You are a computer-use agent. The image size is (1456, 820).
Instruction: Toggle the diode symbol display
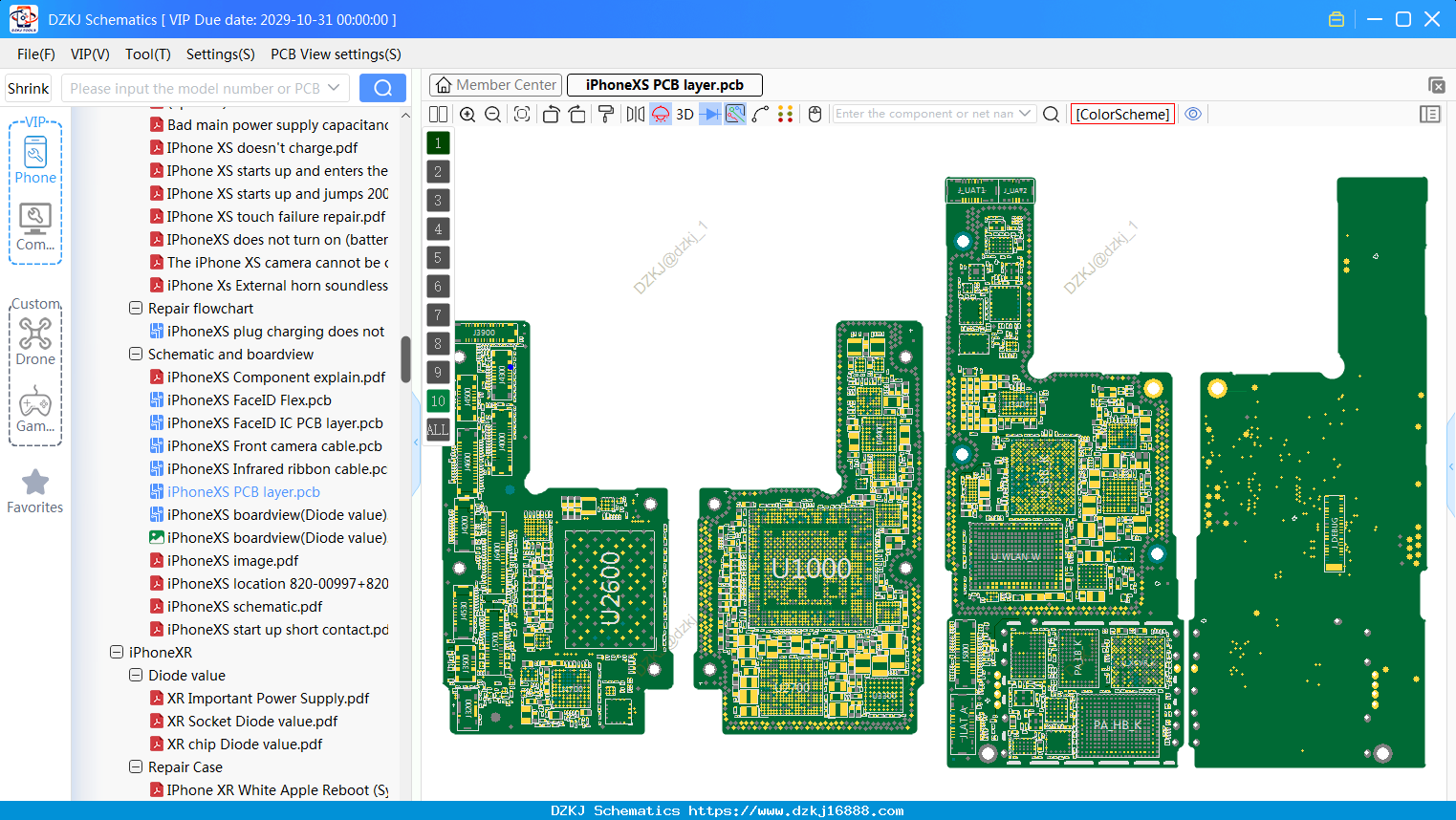[710, 114]
